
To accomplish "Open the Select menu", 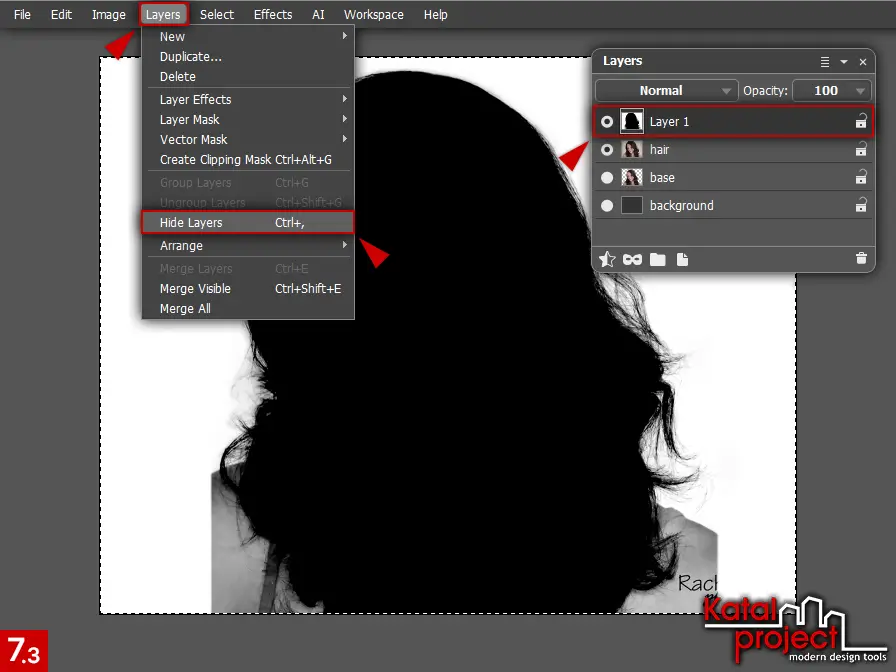I will [x=216, y=14].
